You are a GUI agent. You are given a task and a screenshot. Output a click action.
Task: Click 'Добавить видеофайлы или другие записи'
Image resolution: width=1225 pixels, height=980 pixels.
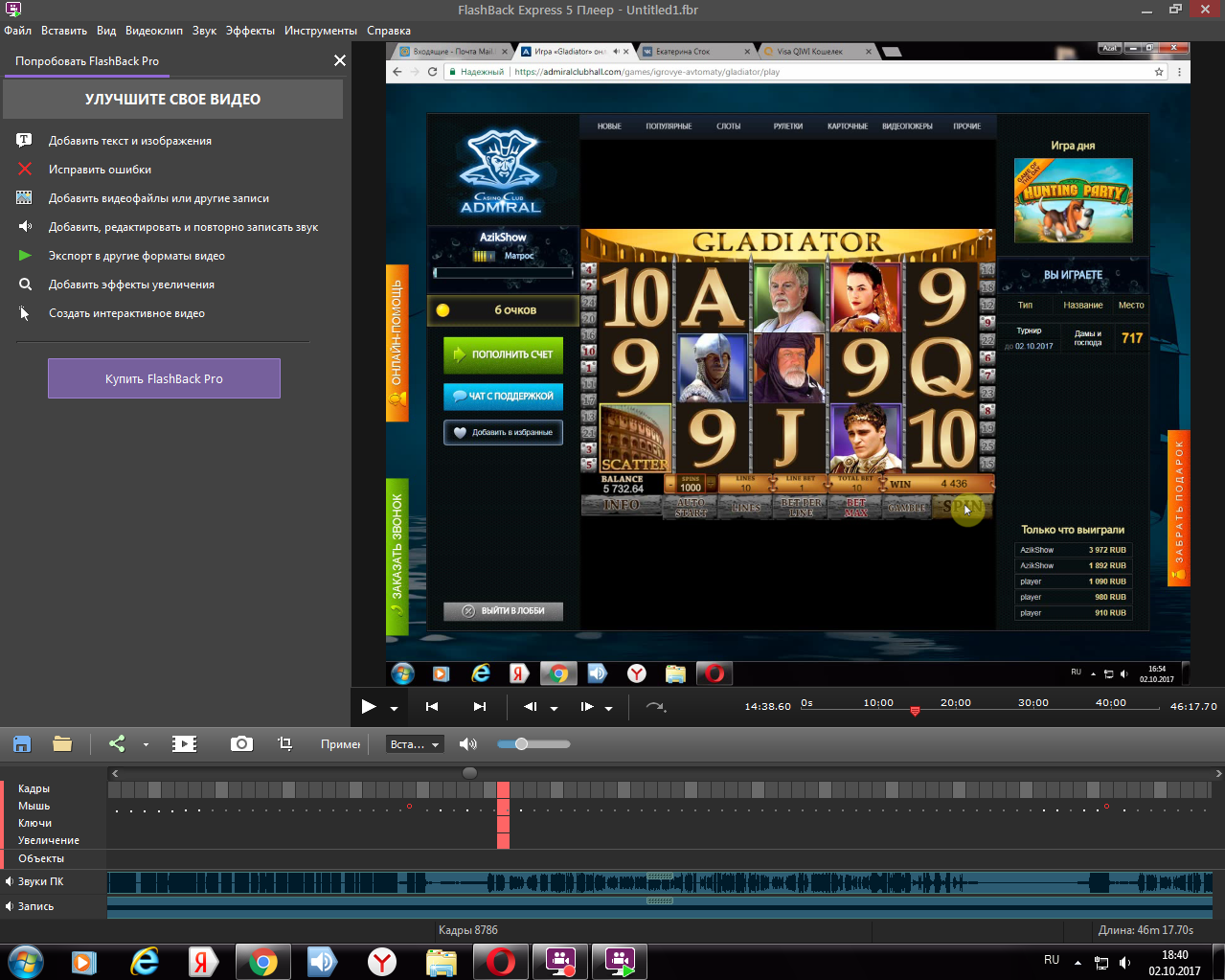tap(159, 198)
